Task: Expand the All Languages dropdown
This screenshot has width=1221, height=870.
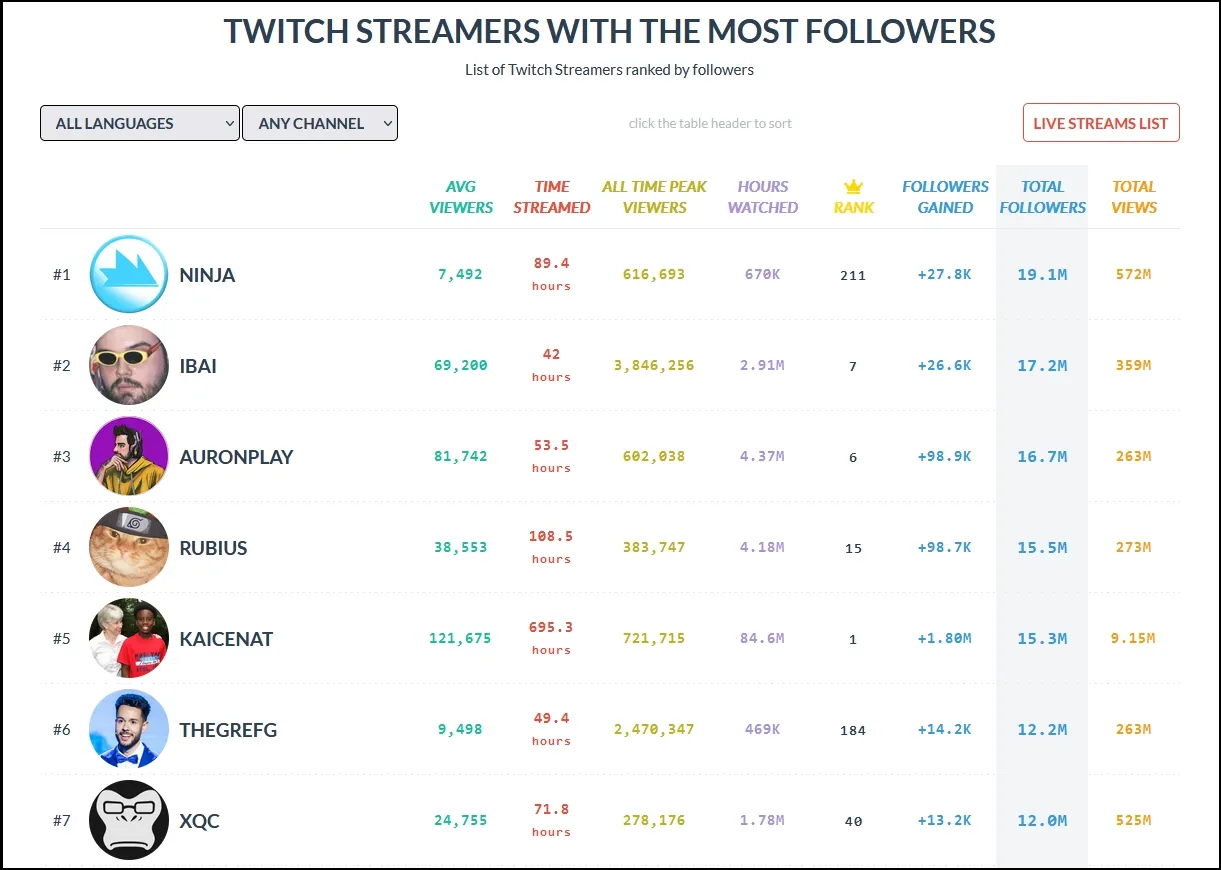Action: click(x=140, y=123)
